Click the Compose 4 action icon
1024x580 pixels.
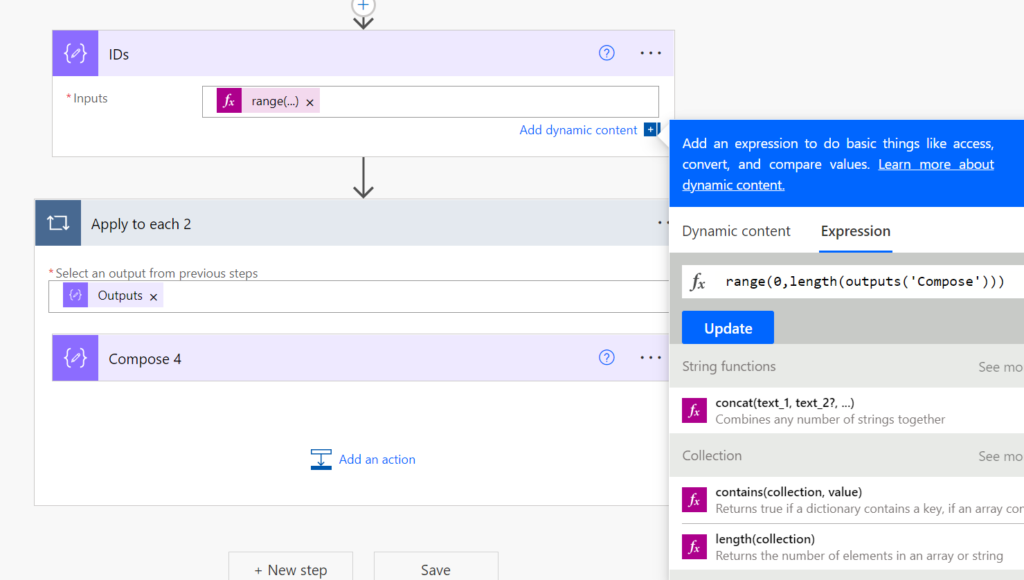point(75,358)
